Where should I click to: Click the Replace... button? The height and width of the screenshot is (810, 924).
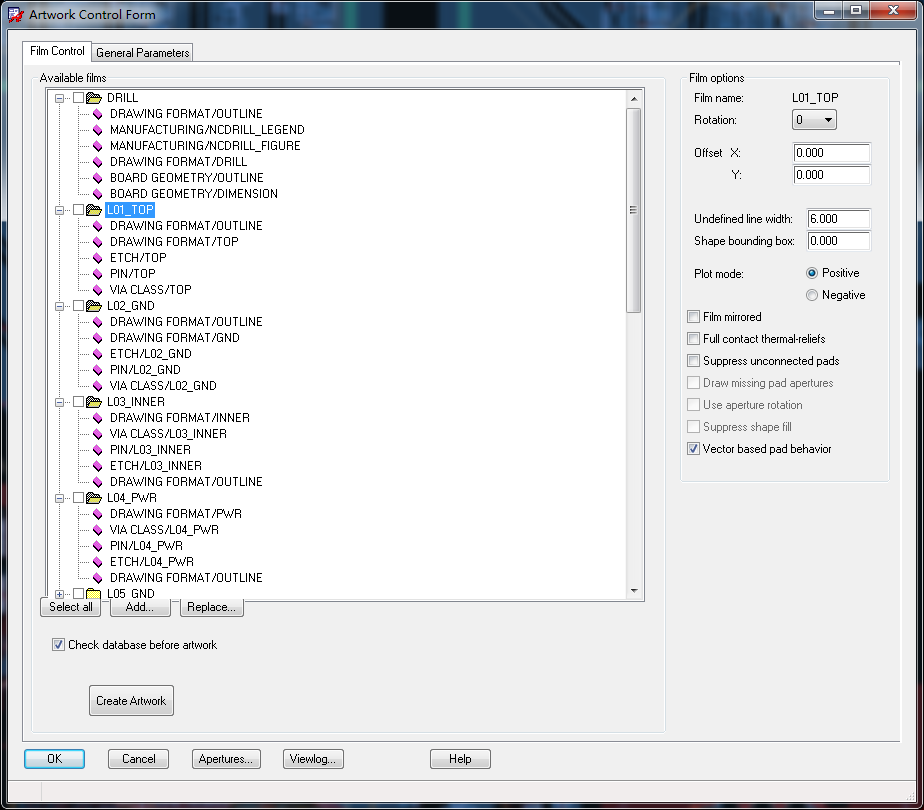212,607
